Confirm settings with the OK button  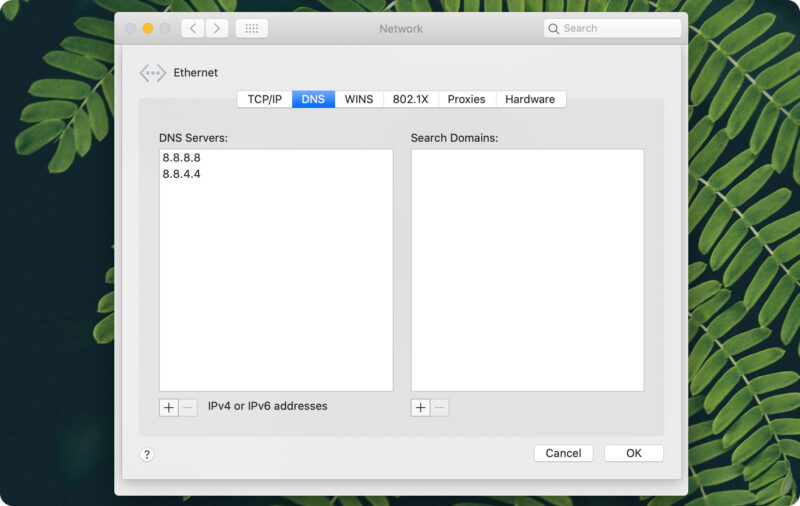click(x=633, y=453)
